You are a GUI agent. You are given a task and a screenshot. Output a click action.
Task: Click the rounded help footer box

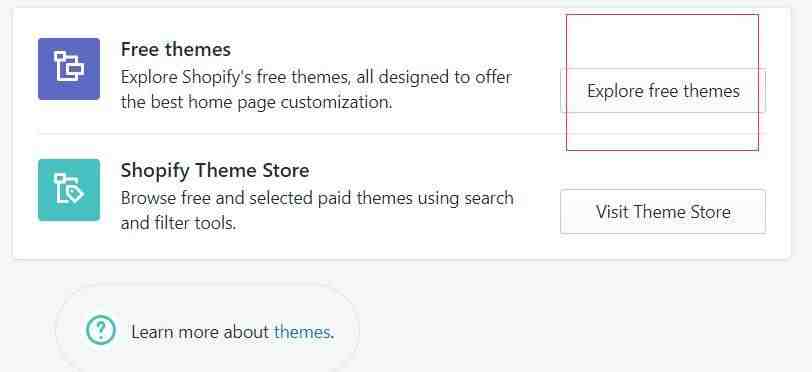(x=207, y=330)
